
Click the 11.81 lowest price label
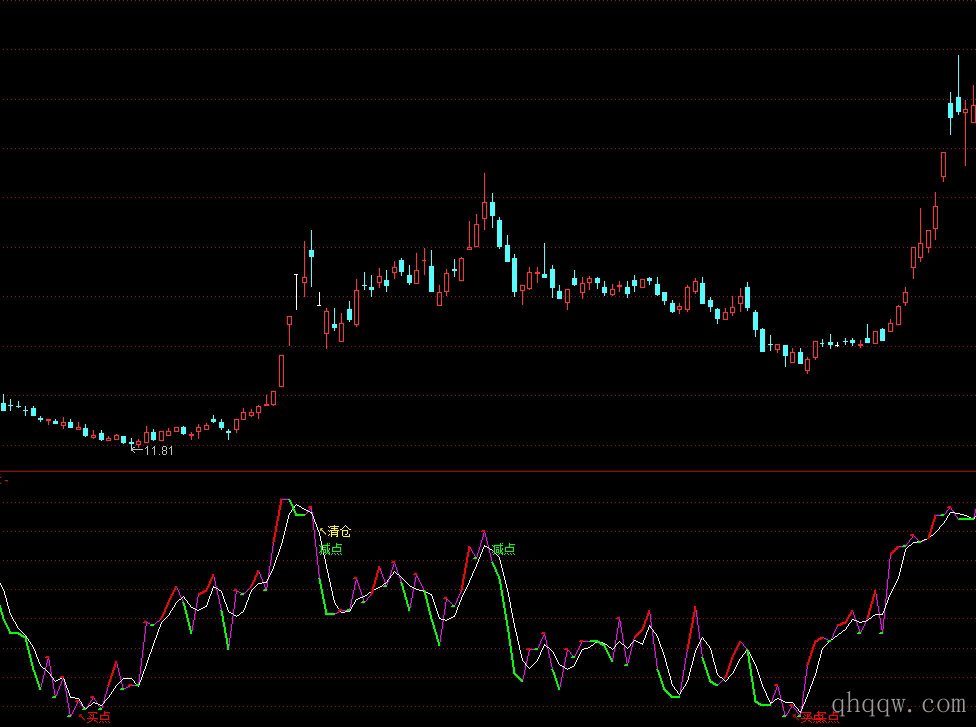click(x=159, y=451)
